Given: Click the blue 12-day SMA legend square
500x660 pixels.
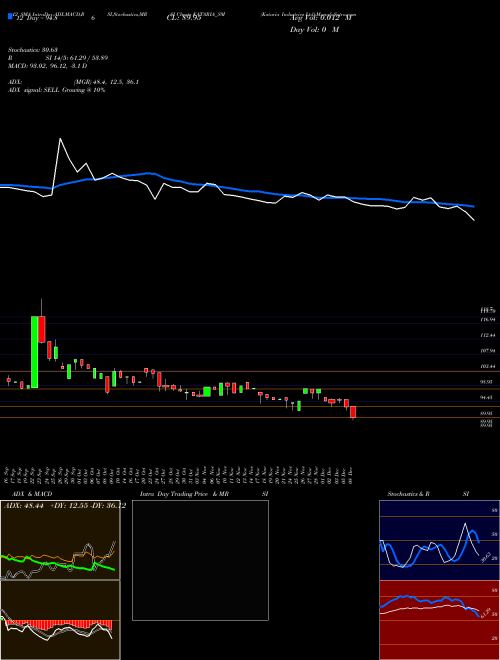Looking at the screenshot, I should 10,16.
